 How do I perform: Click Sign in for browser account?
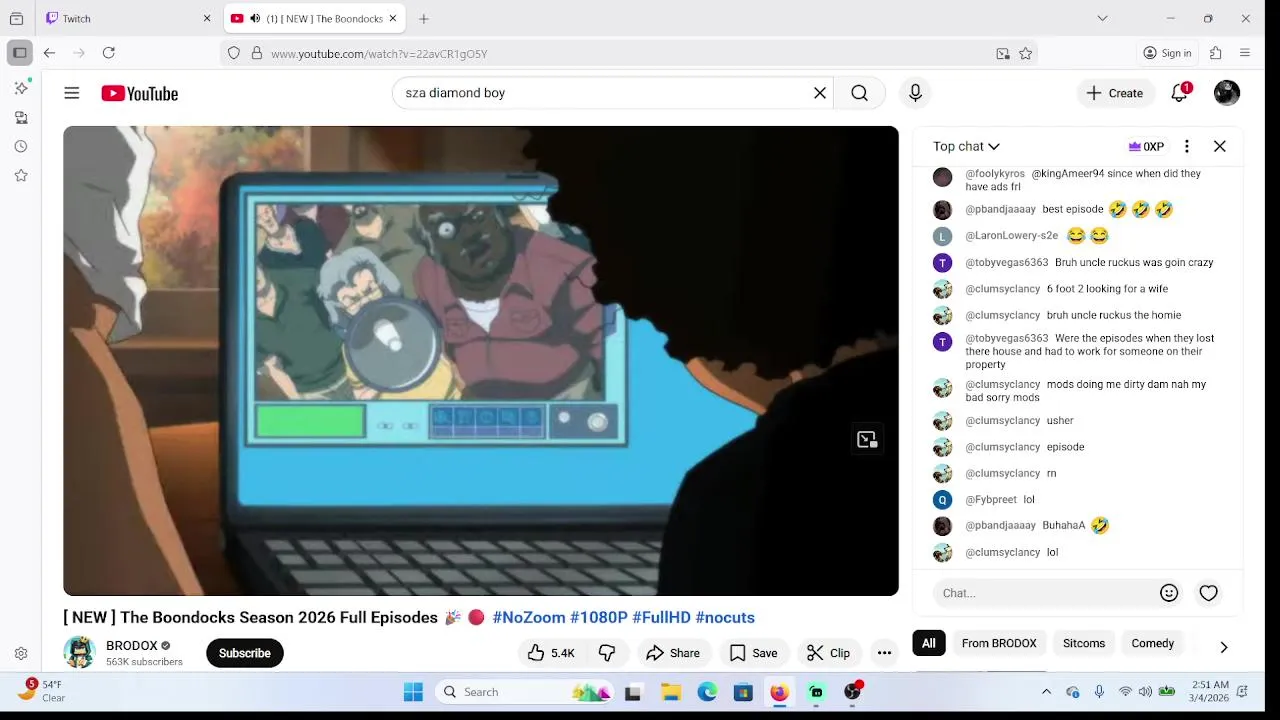tap(1167, 53)
